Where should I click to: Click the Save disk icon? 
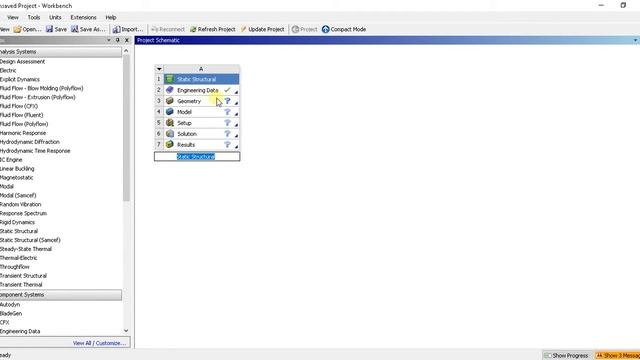(x=49, y=29)
